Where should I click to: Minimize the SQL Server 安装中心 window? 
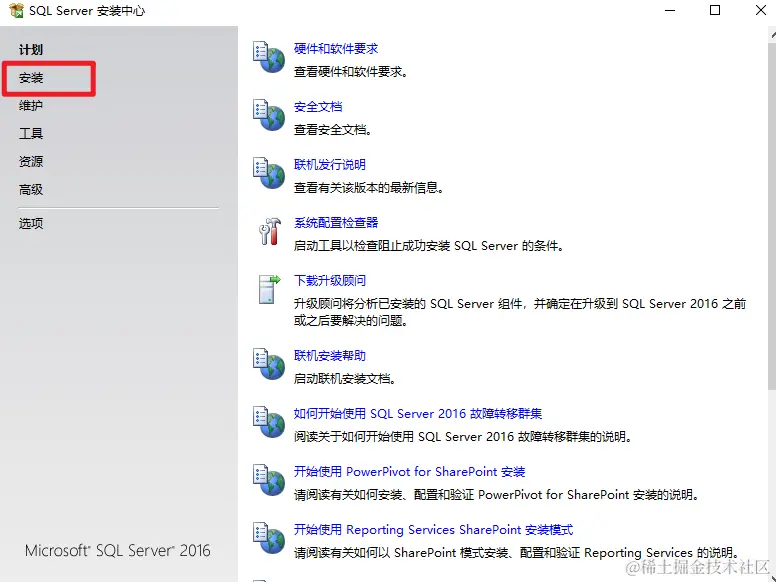[670, 10]
